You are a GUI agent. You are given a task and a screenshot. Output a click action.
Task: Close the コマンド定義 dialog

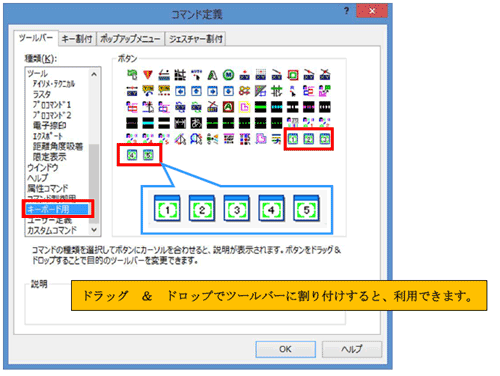tap(372, 11)
